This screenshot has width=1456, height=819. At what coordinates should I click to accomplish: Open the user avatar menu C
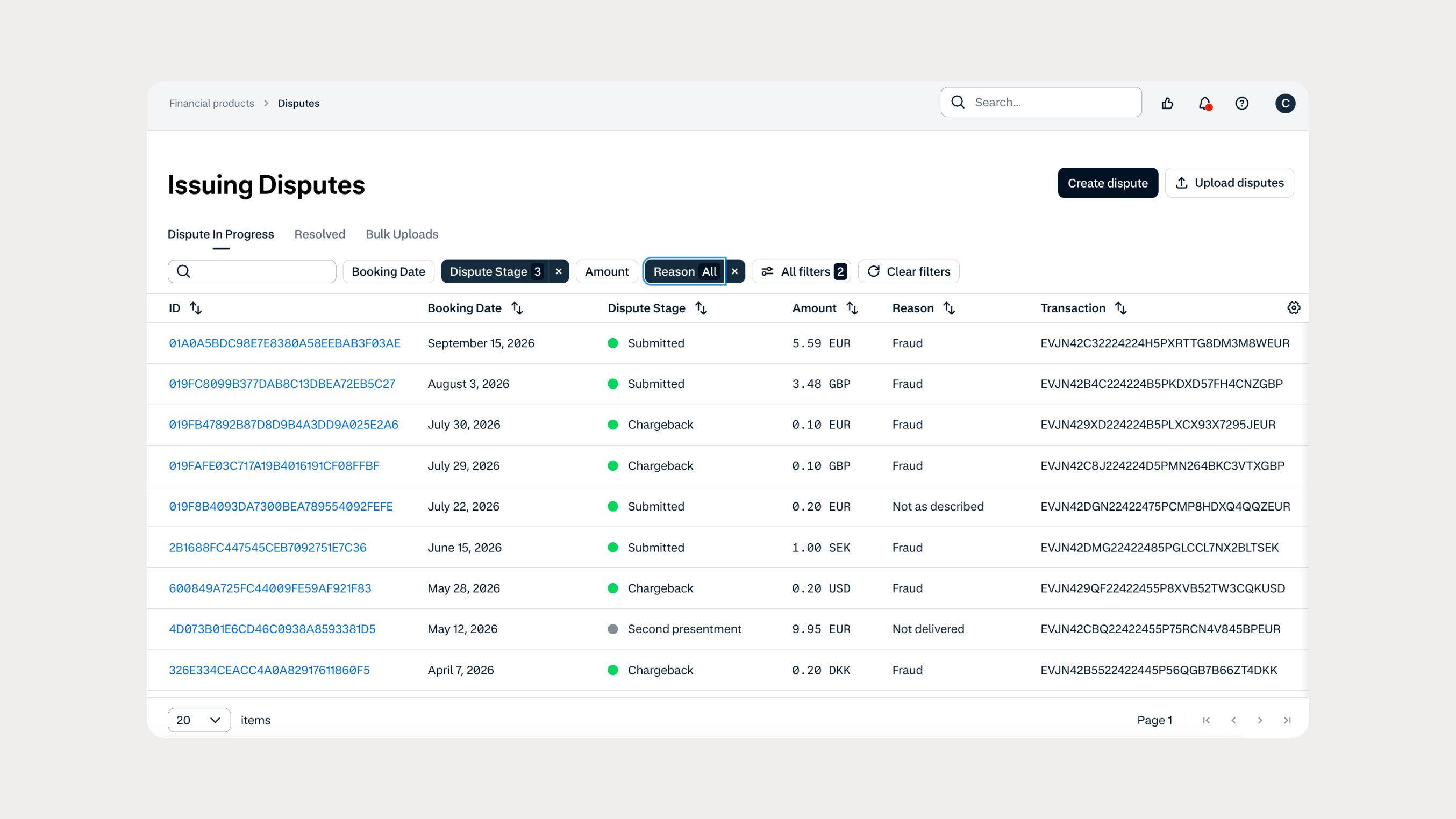pyautogui.click(x=1284, y=103)
